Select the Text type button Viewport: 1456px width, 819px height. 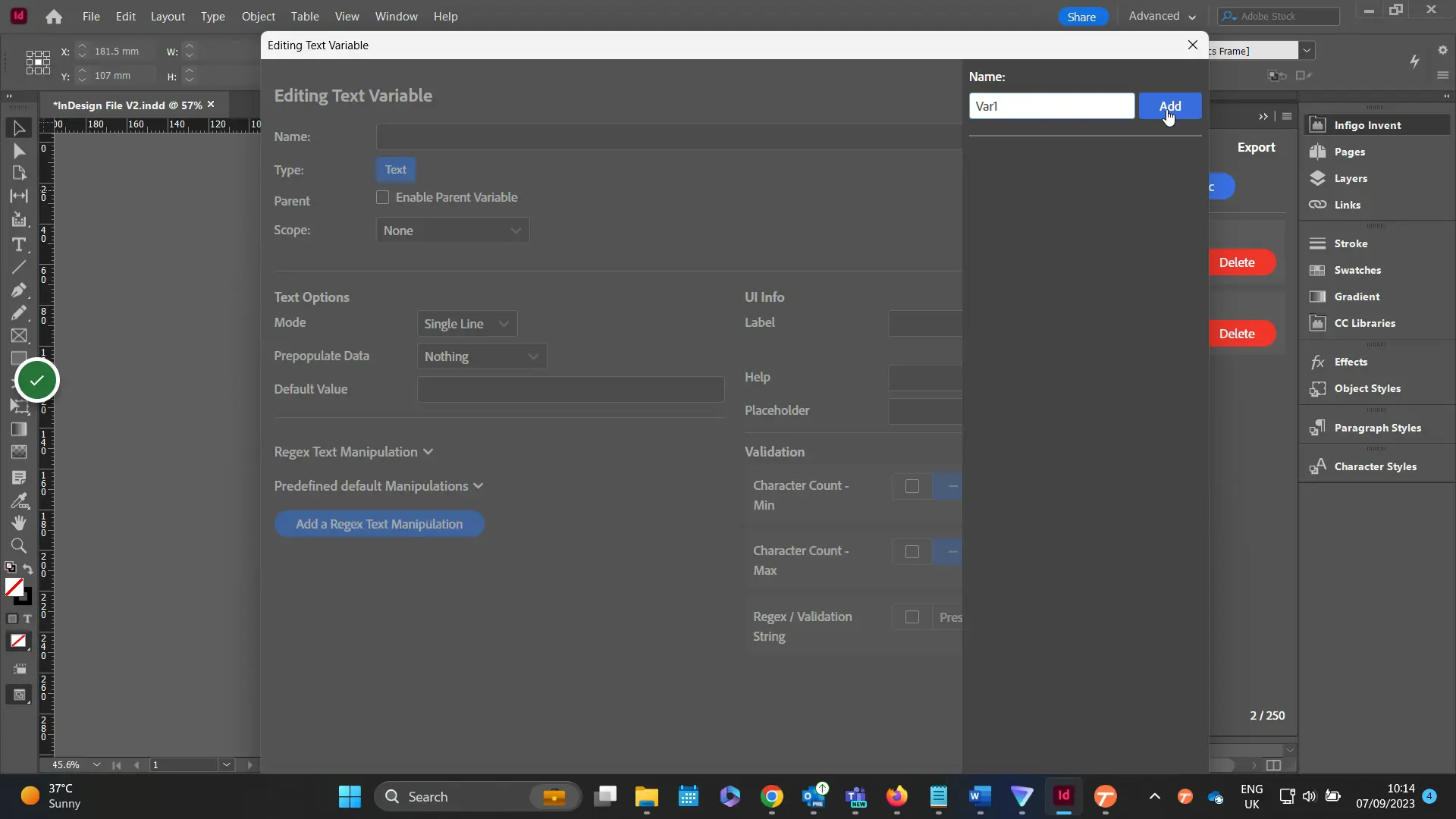point(396,170)
